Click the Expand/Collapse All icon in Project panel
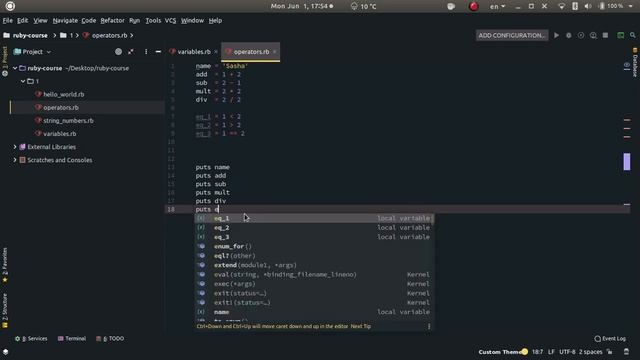Screen dimensions: 640x360 click(131, 52)
